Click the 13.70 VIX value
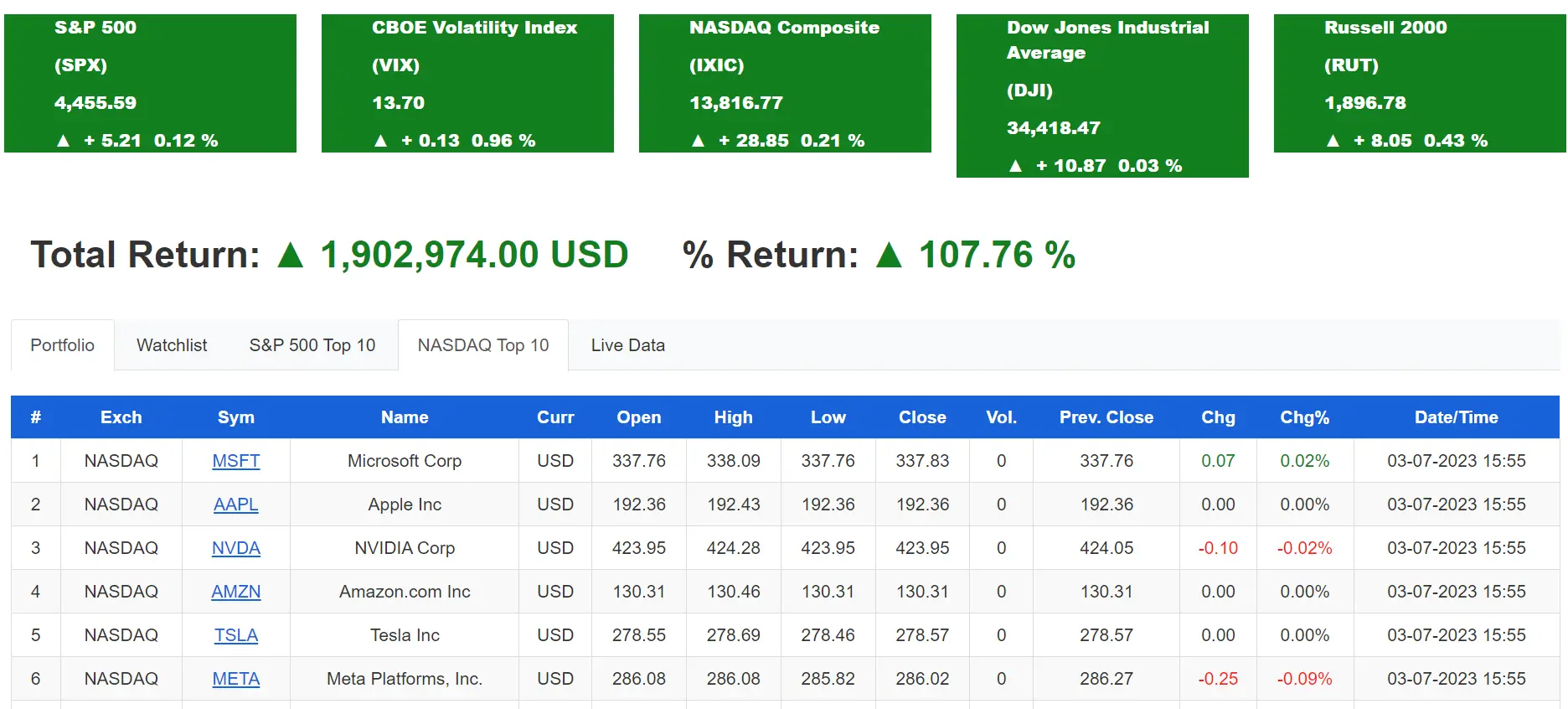This screenshot has width=1568, height=709. 399,103
